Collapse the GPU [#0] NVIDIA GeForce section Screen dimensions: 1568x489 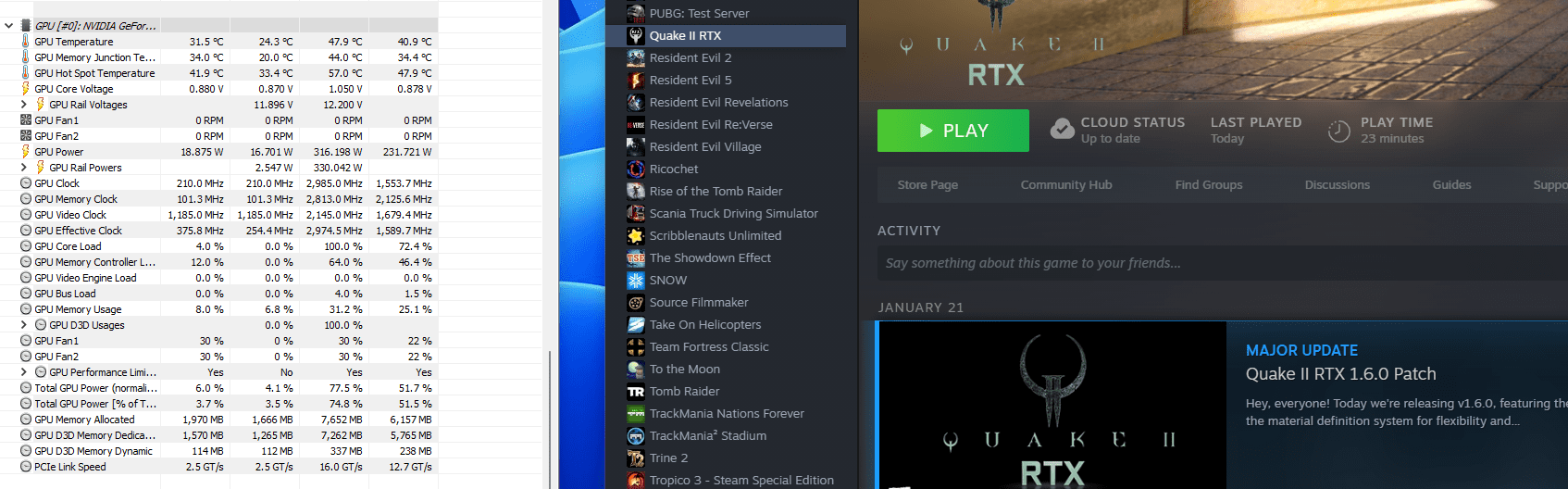[x=9, y=26]
